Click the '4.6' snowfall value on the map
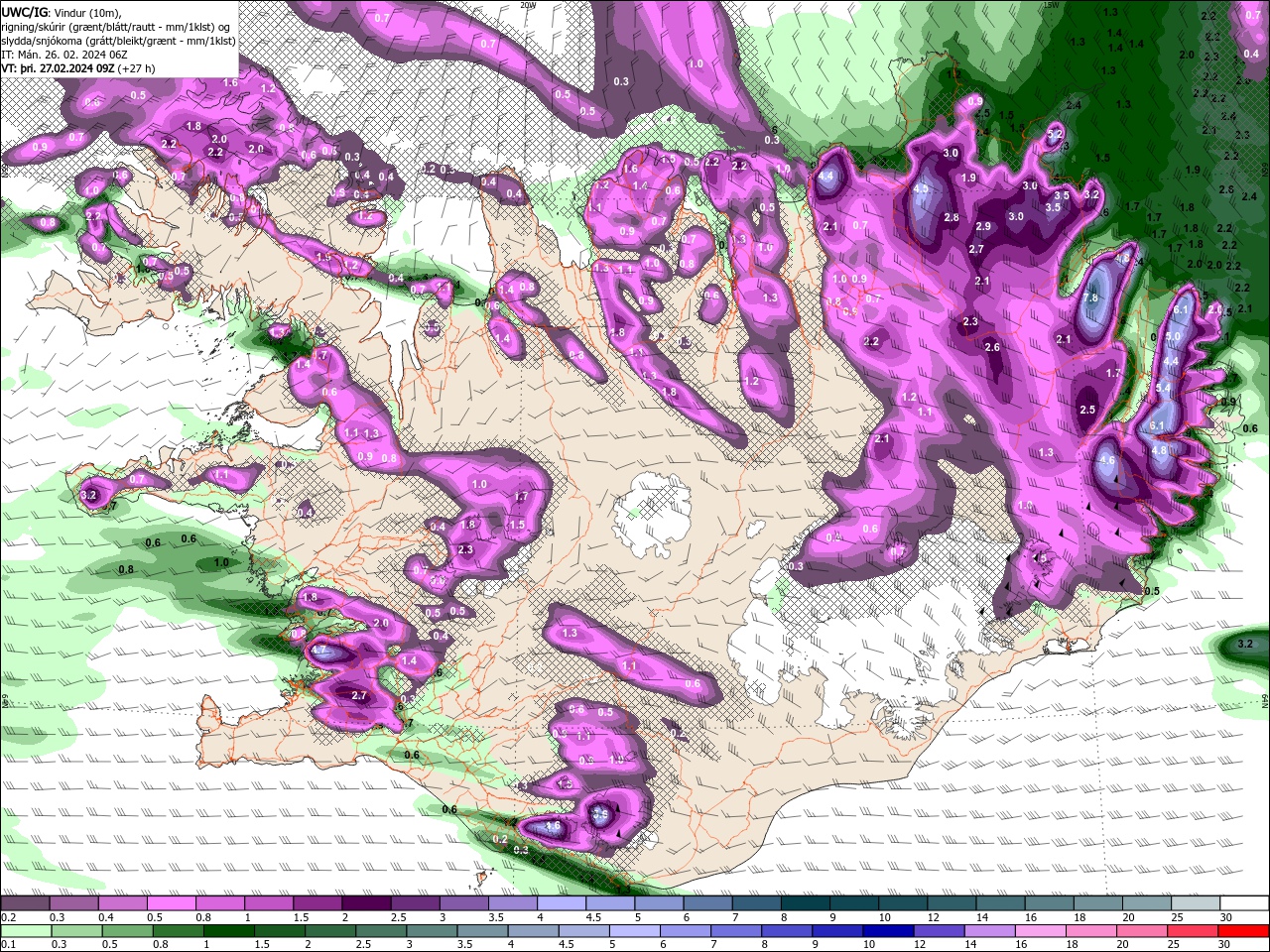Screen dimensions: 1270x952 tap(1108, 460)
